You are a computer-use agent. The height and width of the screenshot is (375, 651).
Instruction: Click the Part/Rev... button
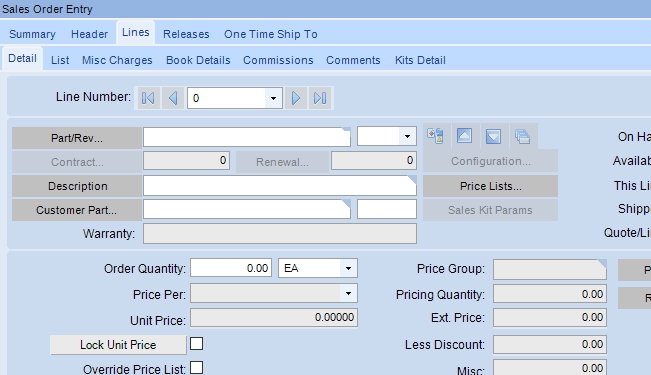coord(76,138)
